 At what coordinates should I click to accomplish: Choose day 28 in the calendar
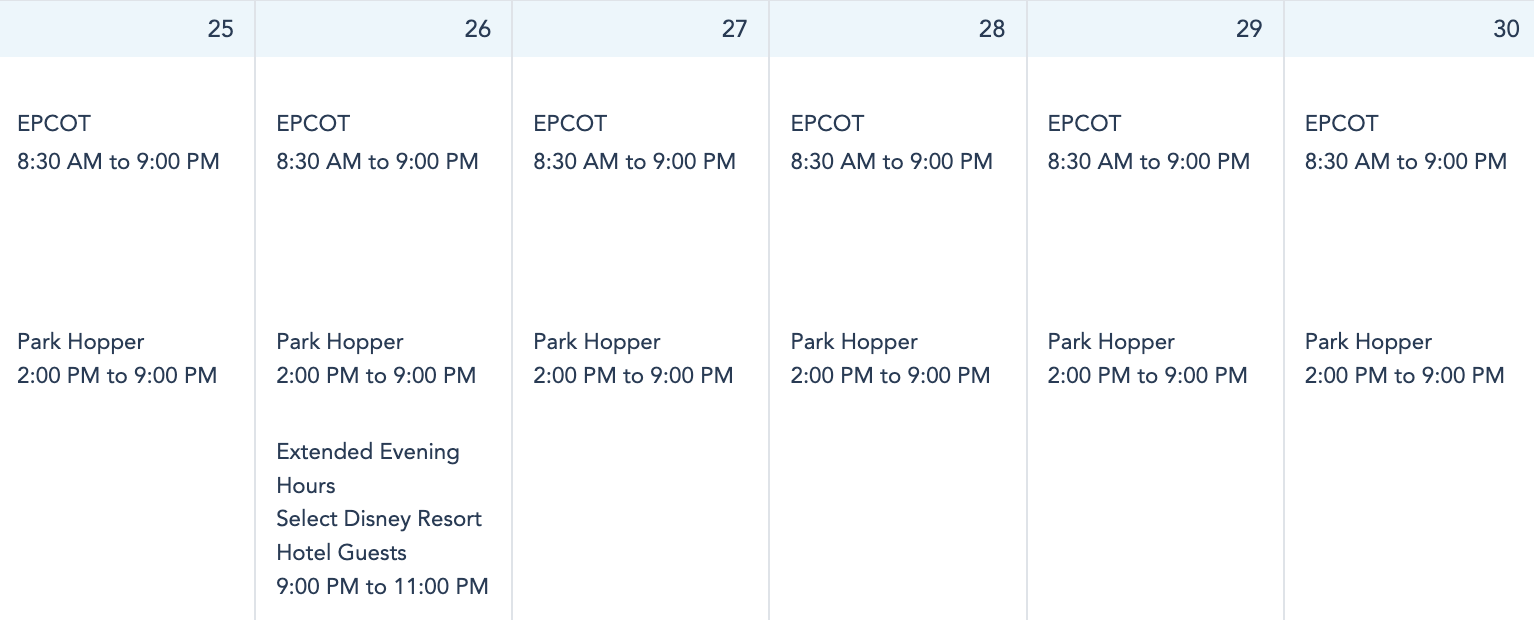pyautogui.click(x=991, y=29)
